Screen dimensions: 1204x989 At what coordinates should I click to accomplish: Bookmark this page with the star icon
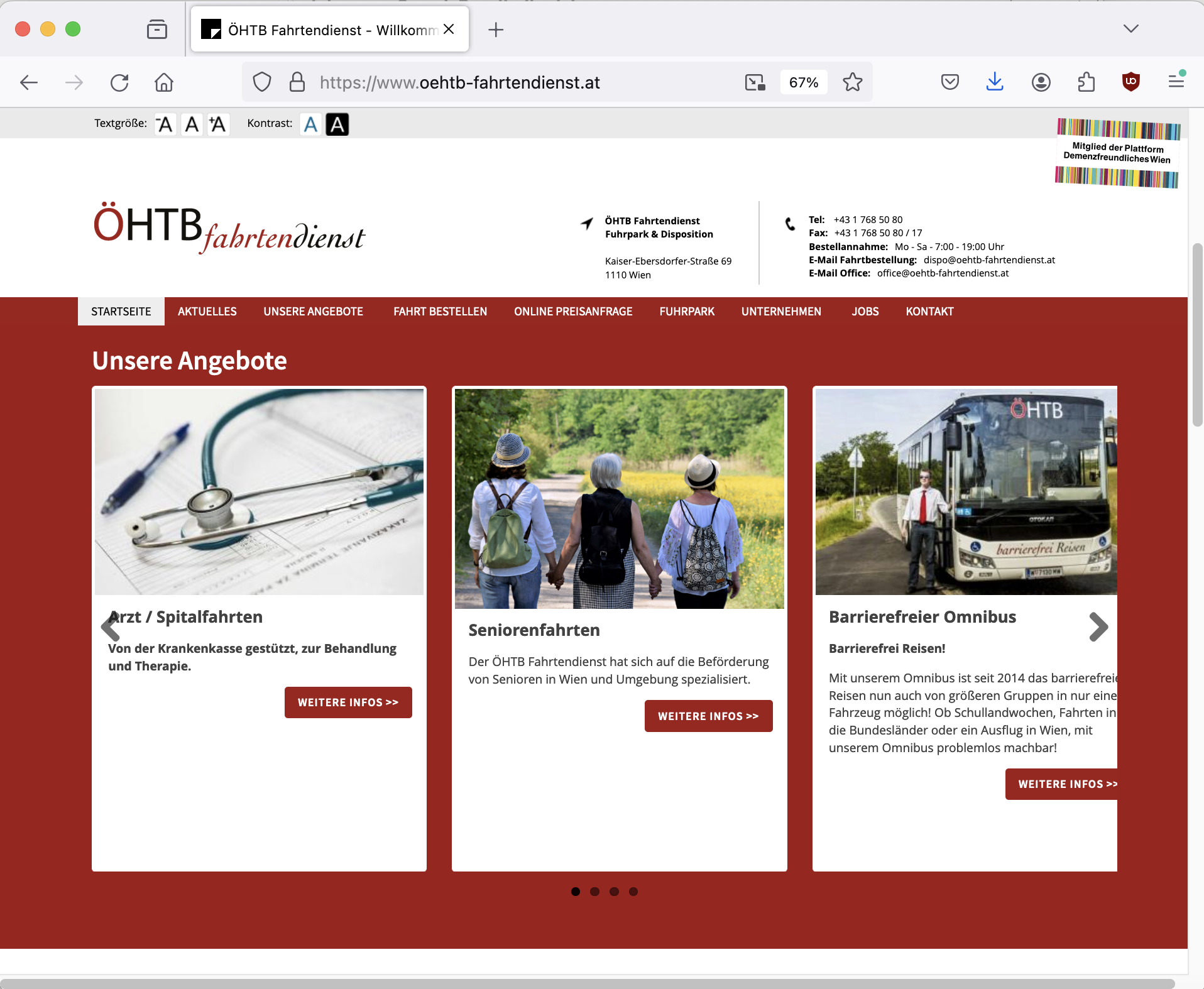click(x=853, y=82)
